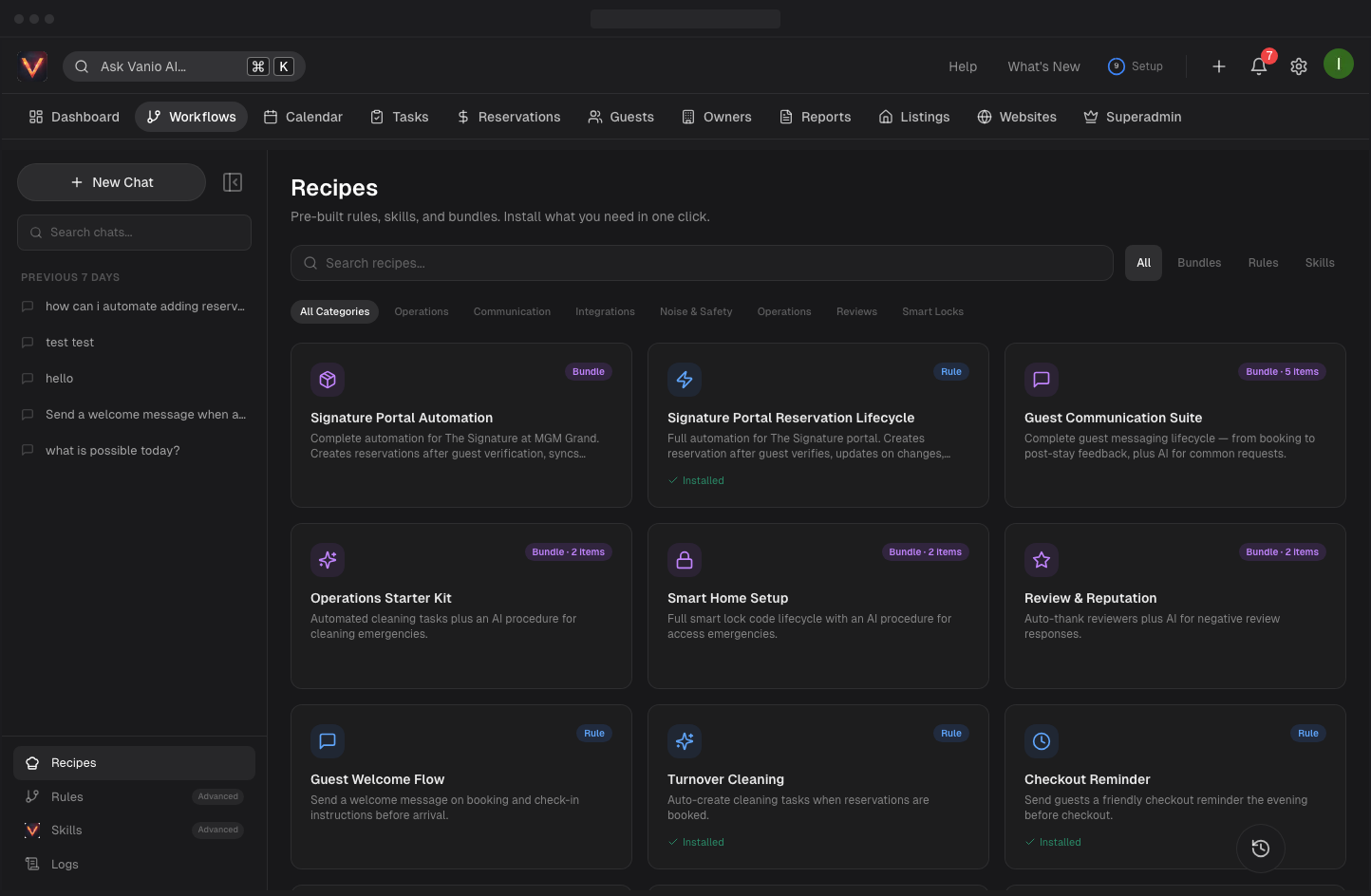Viewport: 1371px width, 896px height.
Task: Click the plus icon in header
Action: pos(1219,66)
